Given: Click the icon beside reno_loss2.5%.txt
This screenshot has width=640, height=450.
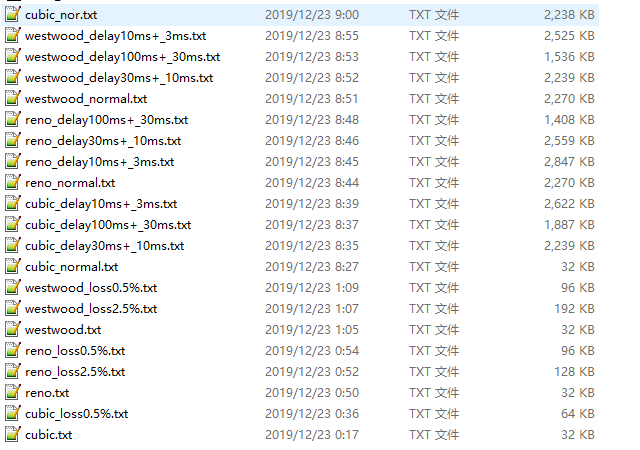Looking at the screenshot, I should pyautogui.click(x=13, y=371).
